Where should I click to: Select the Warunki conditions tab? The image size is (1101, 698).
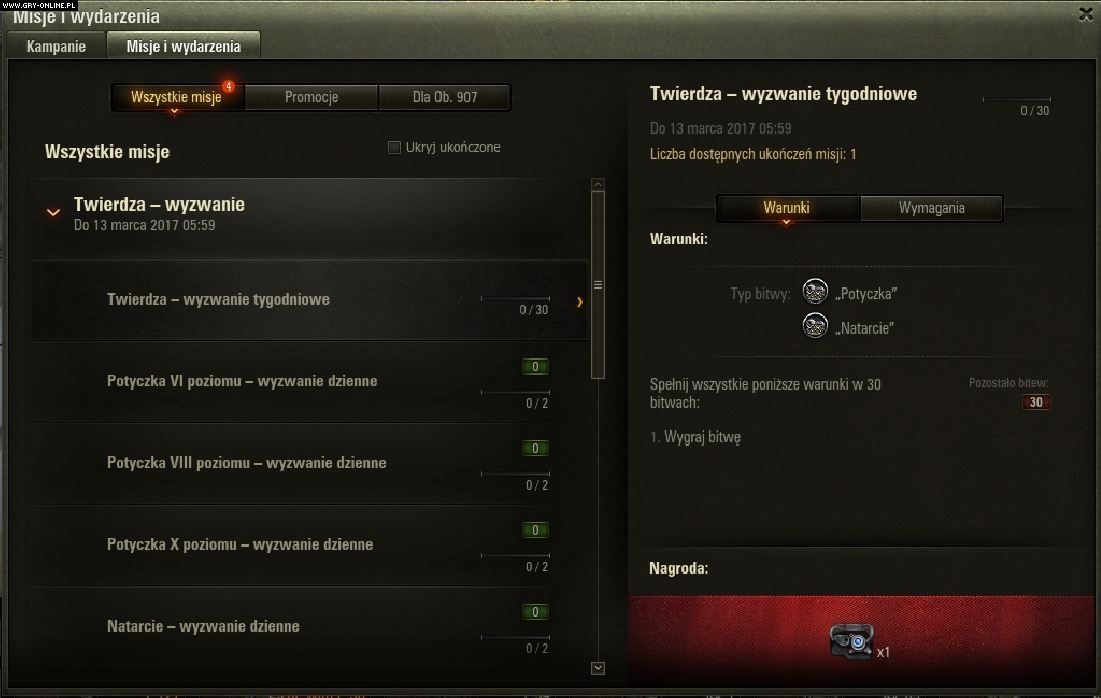tap(787, 208)
